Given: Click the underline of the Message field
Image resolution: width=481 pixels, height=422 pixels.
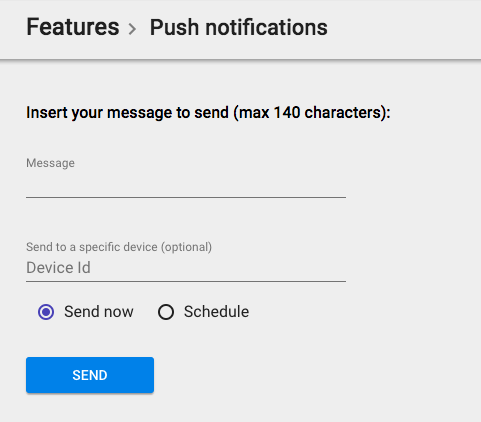Looking at the screenshot, I should tap(186, 197).
